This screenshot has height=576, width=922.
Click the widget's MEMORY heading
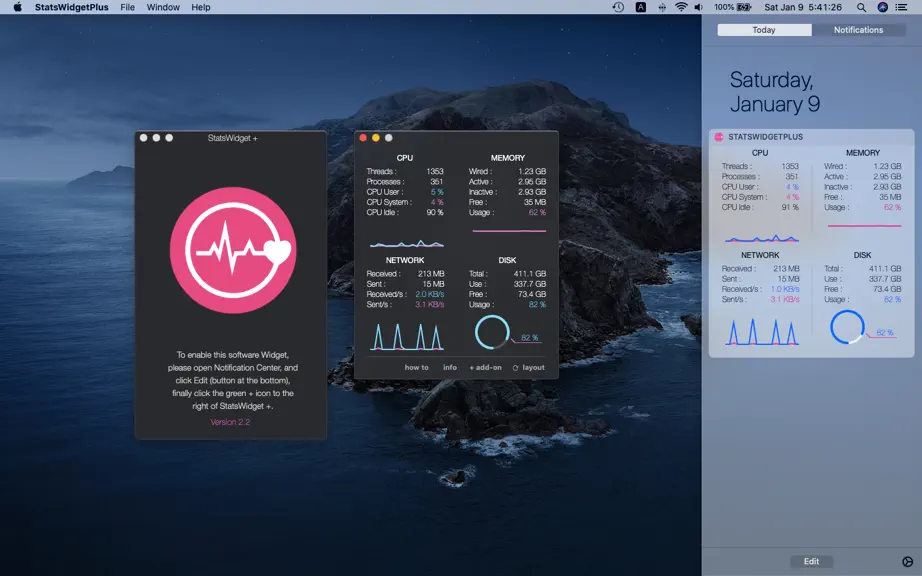(863, 153)
